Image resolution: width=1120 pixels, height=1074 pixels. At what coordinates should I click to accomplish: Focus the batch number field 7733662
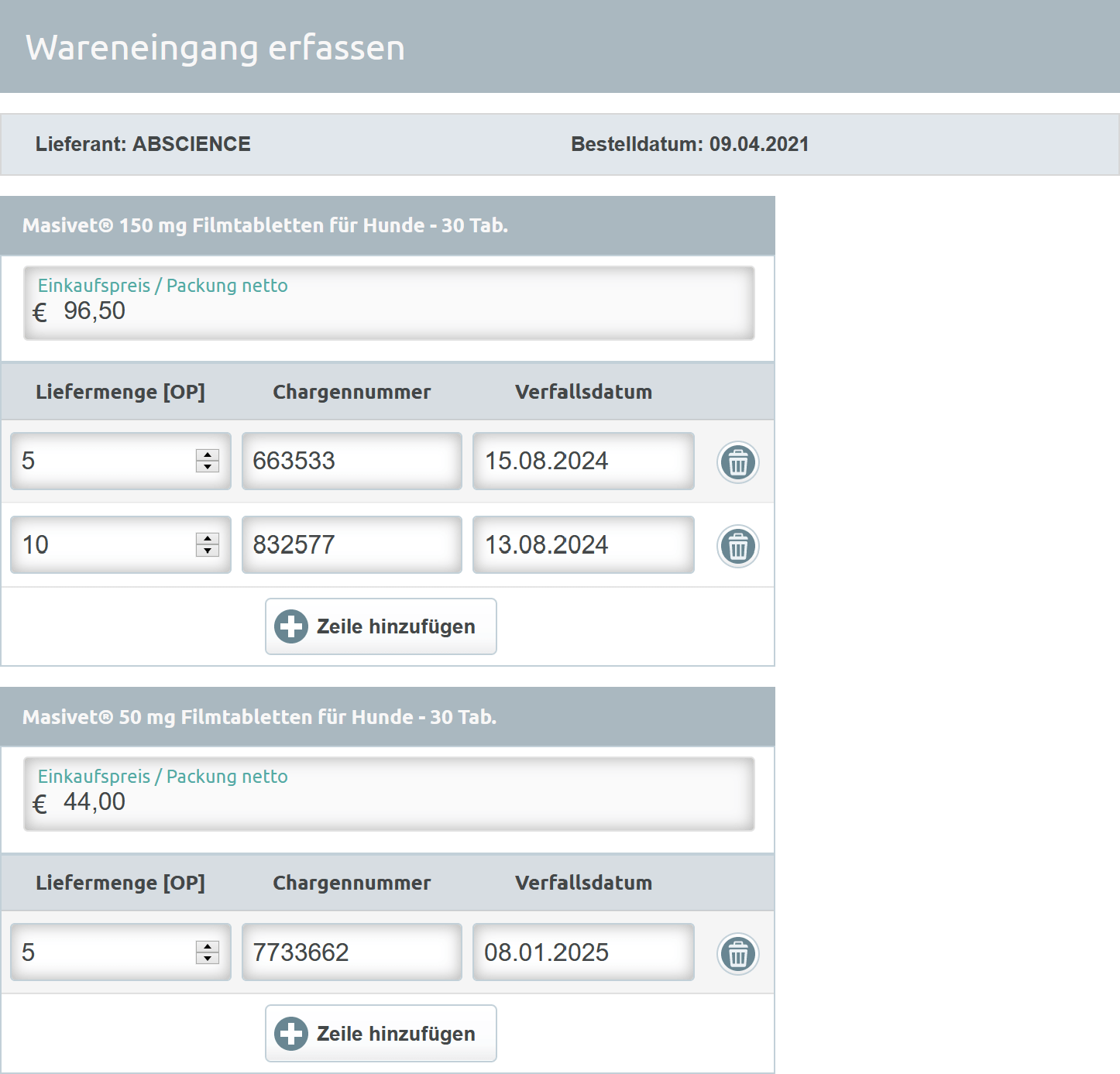352,952
